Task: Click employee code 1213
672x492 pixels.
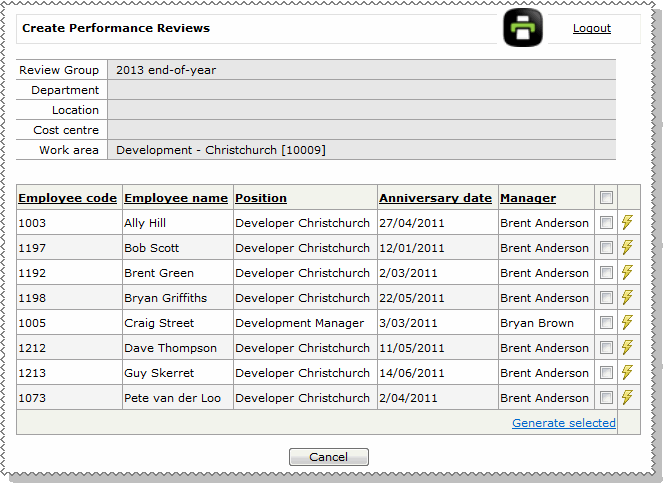Action: [32, 373]
